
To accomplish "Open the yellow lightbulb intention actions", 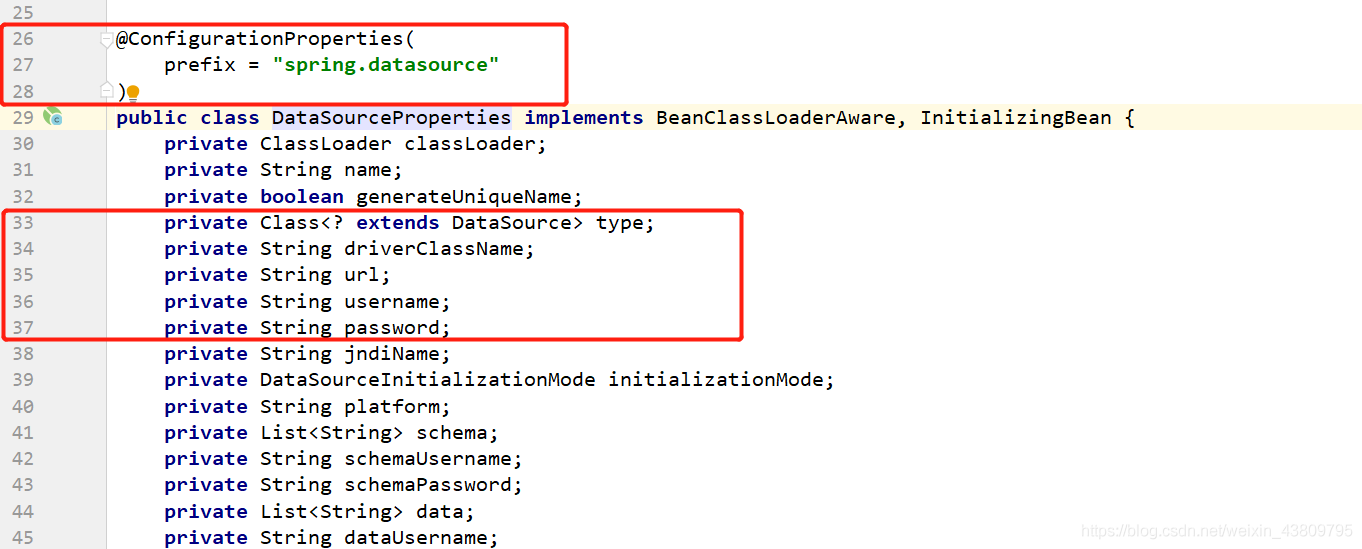I will pos(133,93).
